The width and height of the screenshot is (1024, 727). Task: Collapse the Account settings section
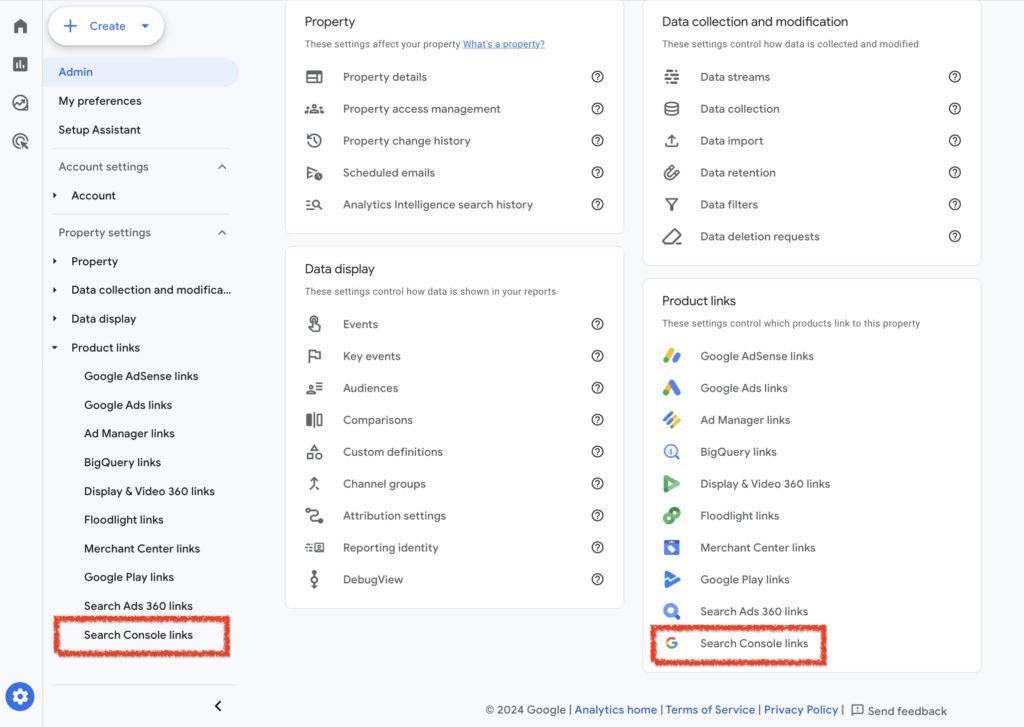click(x=222, y=166)
